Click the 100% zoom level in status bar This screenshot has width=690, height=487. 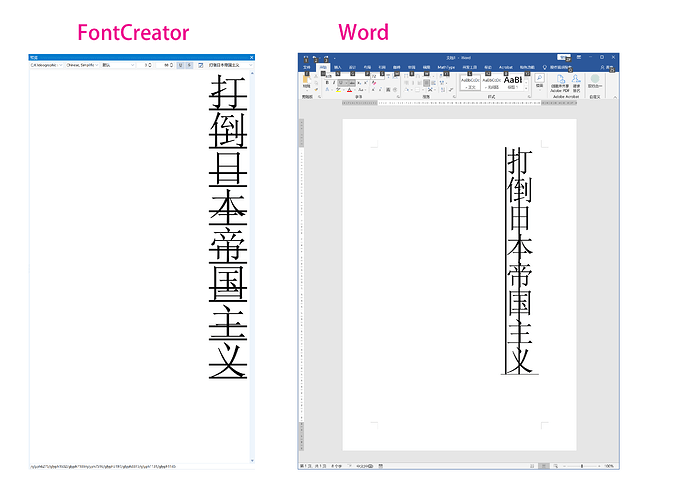point(609,466)
